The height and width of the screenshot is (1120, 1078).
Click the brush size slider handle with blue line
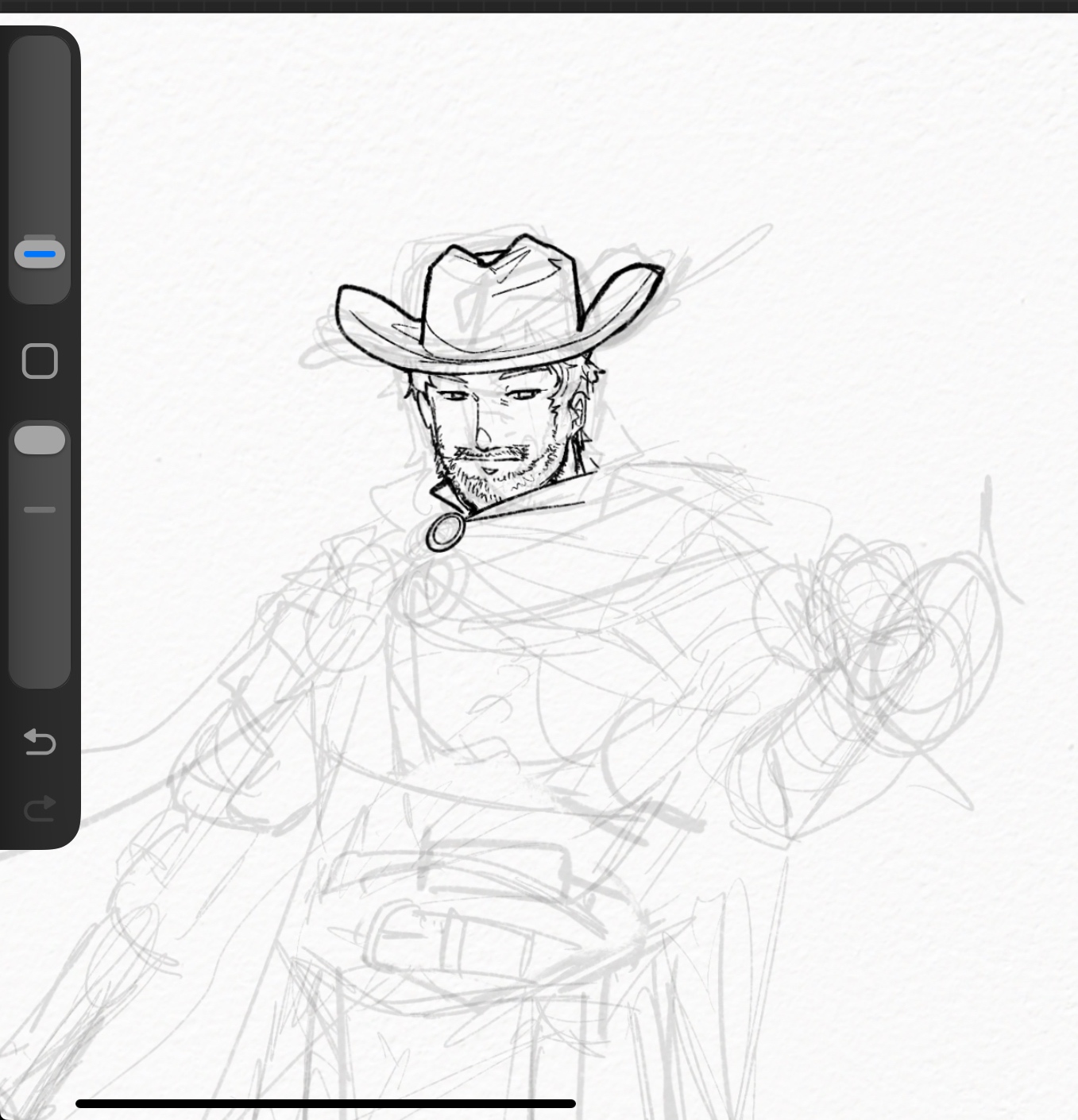(40, 254)
